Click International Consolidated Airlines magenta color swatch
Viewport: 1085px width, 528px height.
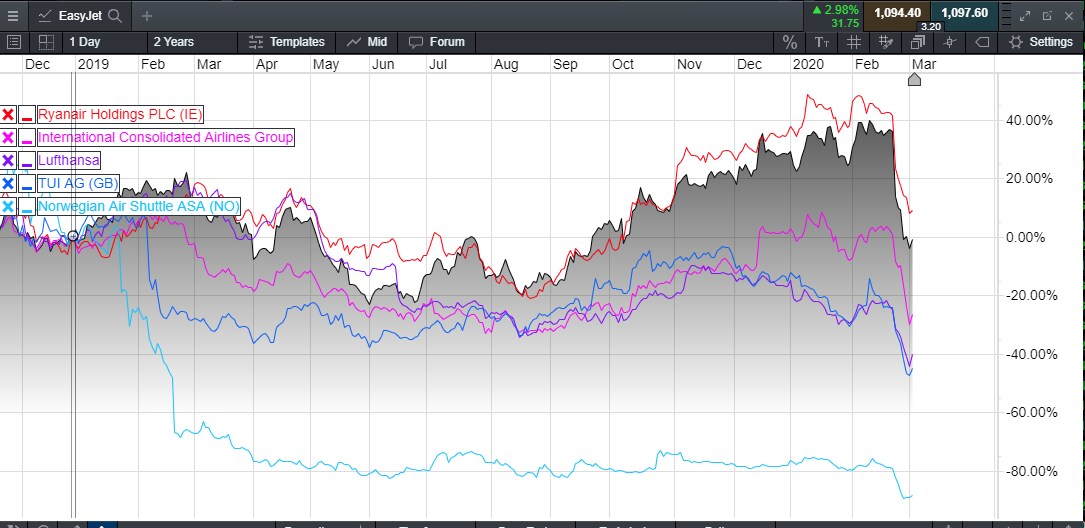[x=27, y=137]
